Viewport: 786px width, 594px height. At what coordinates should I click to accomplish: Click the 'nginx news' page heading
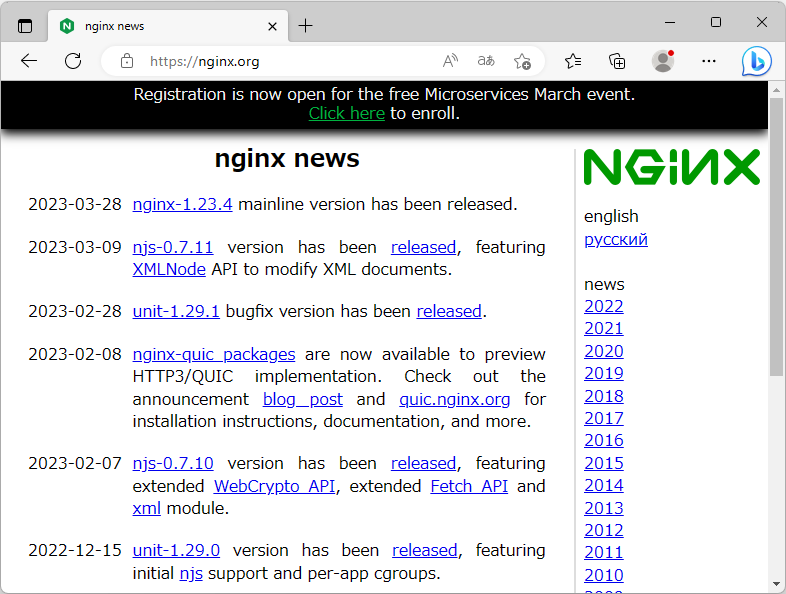click(x=287, y=159)
